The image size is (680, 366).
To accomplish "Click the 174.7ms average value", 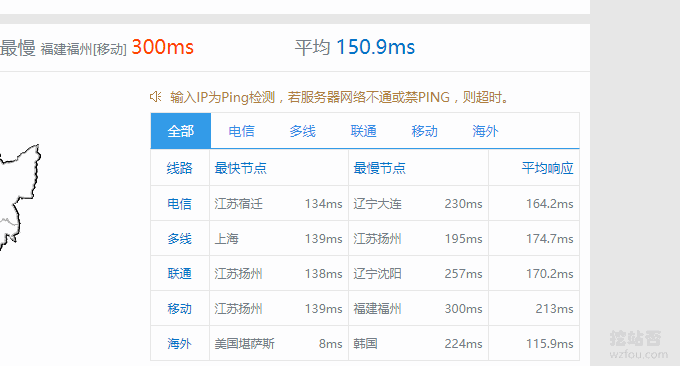I will pyautogui.click(x=549, y=239).
